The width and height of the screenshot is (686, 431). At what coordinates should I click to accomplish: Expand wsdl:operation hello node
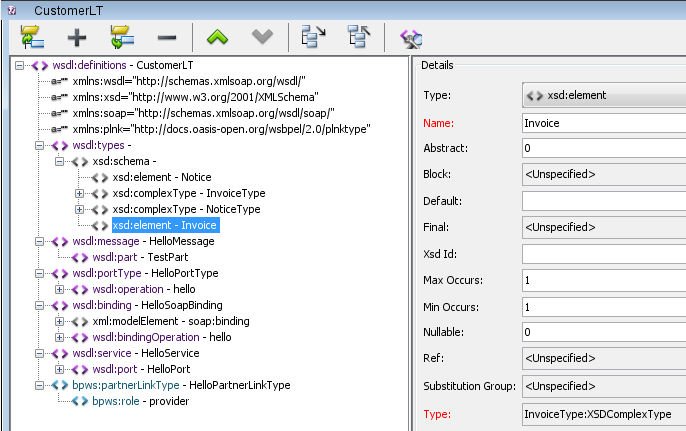click(60, 290)
